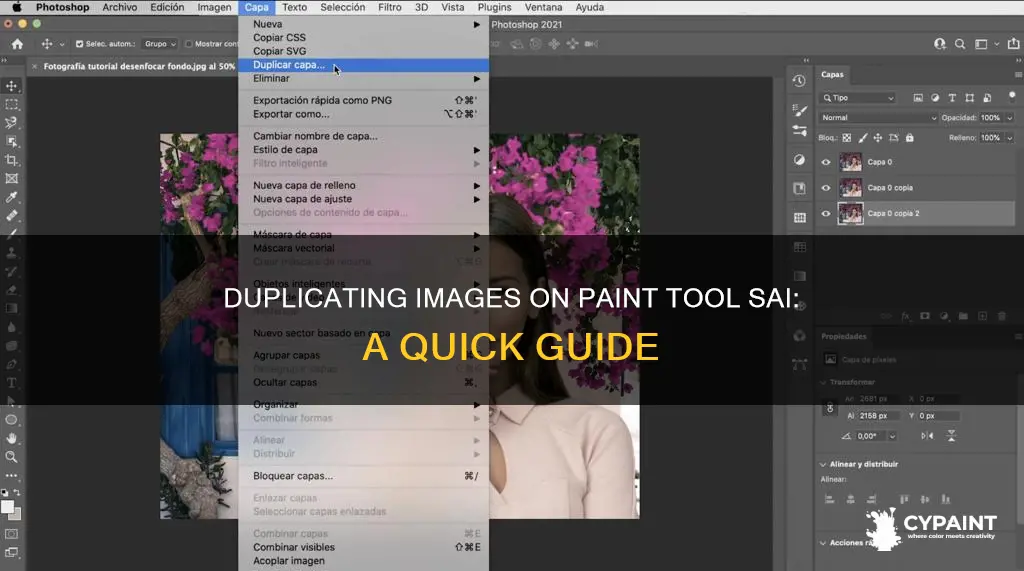Select the Frame tool
Viewport: 1024px width, 571px height.
pos(12,178)
